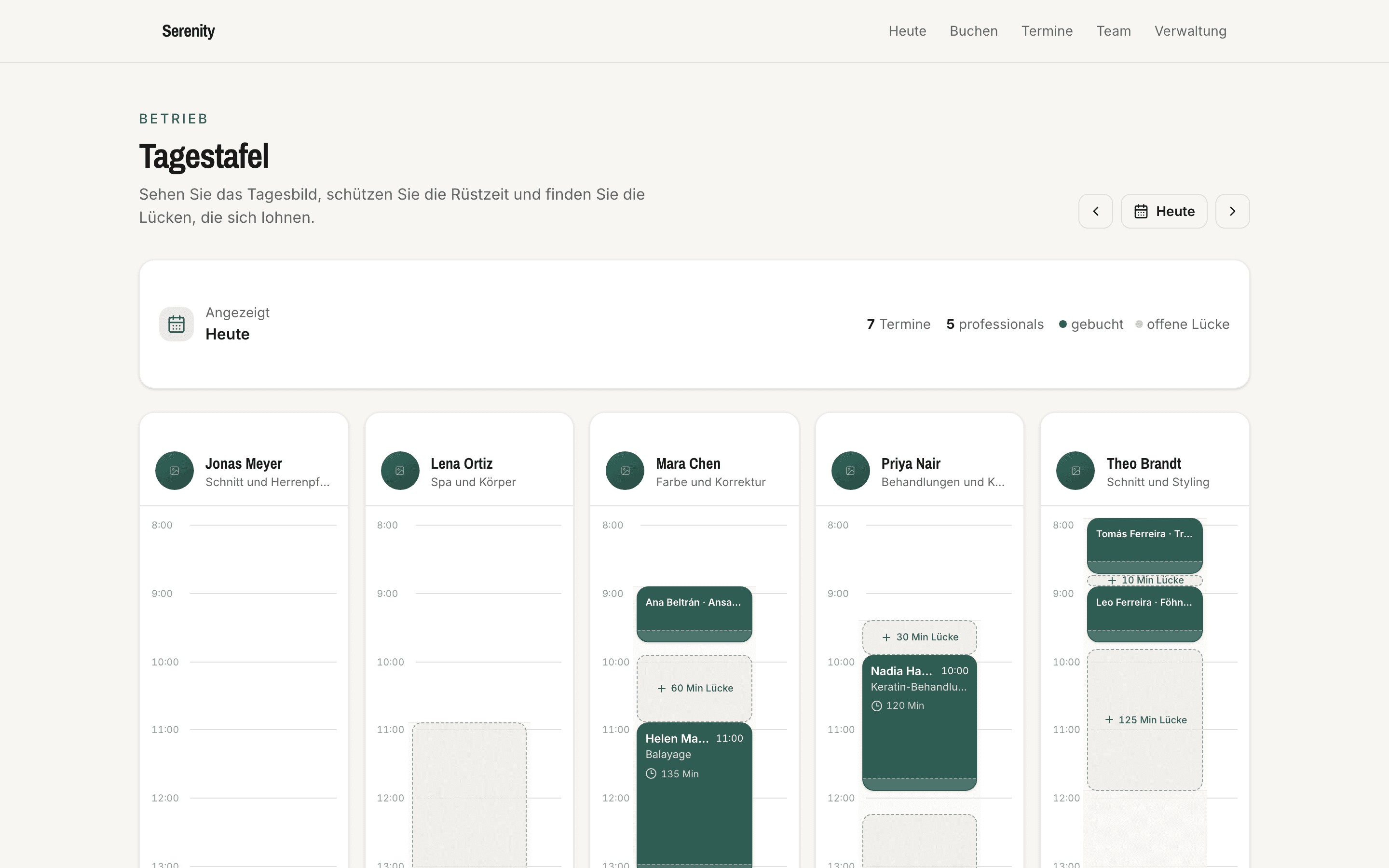Click the Jonas Meyer name heading
Viewport: 1389px width, 868px height.
coord(244,463)
